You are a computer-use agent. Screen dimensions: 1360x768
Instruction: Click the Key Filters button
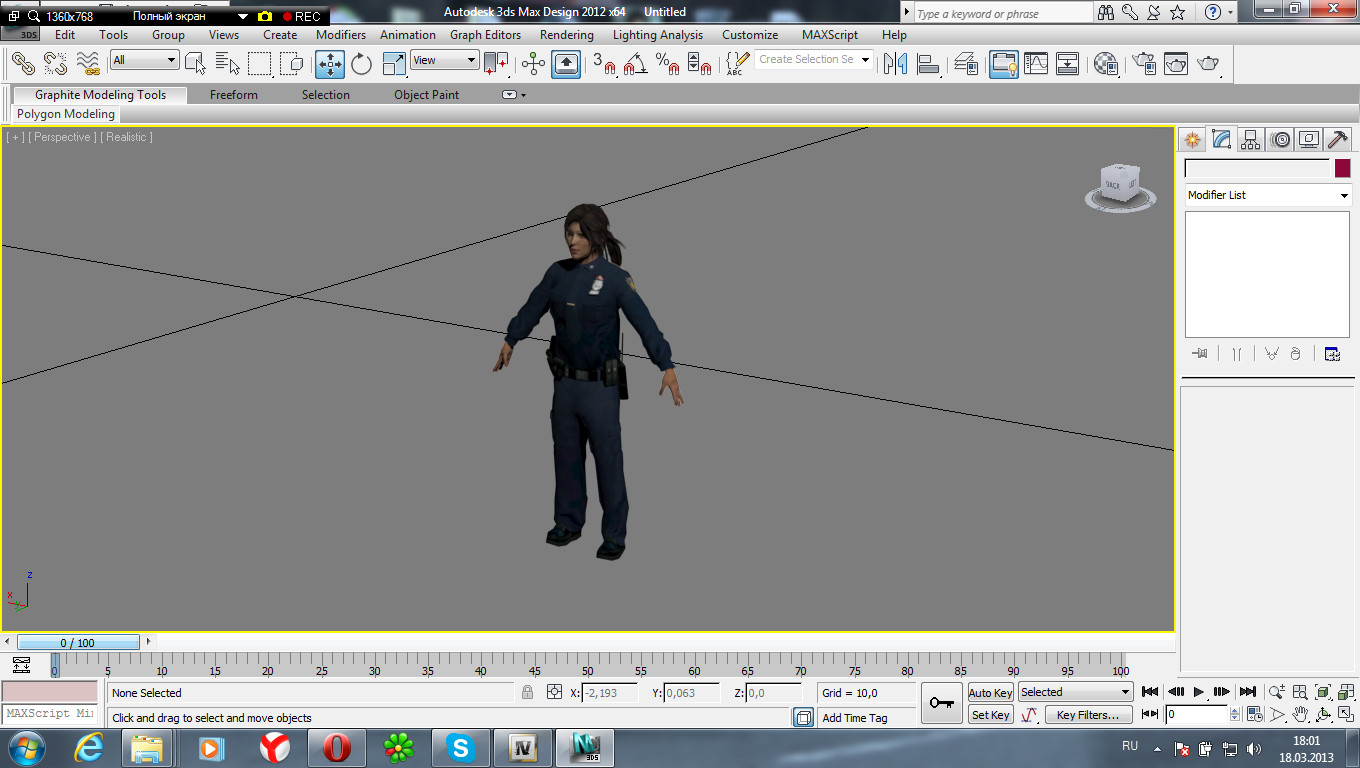1088,715
